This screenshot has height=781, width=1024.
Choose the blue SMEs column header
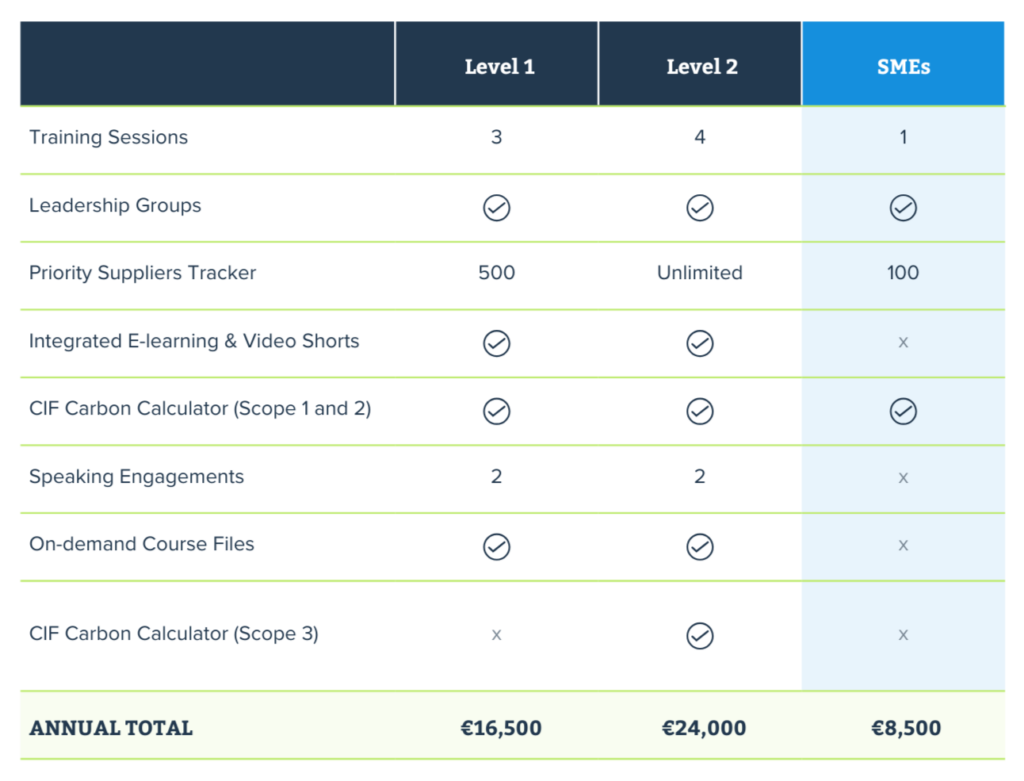pos(903,63)
